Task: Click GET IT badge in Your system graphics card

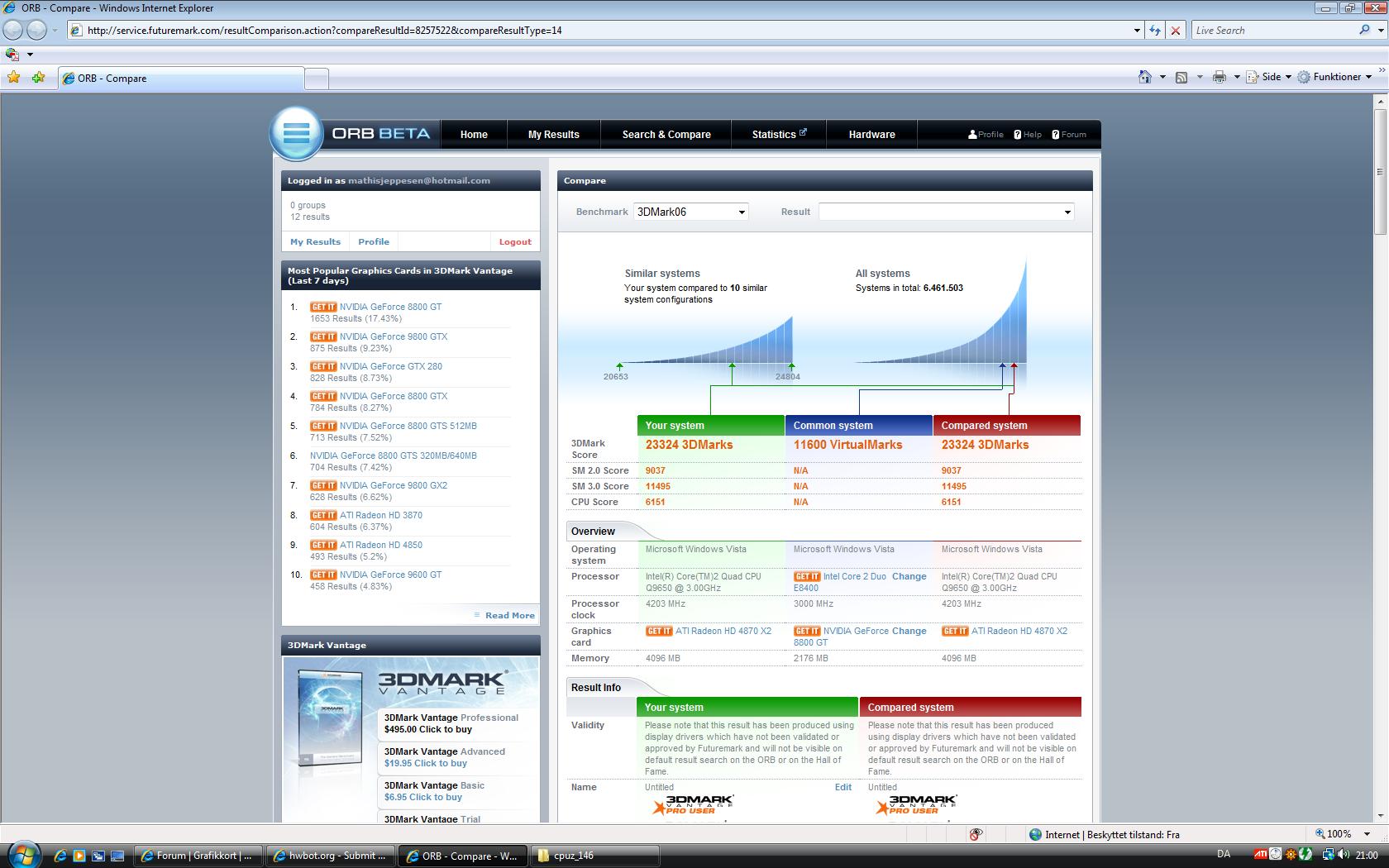Action: point(659,631)
